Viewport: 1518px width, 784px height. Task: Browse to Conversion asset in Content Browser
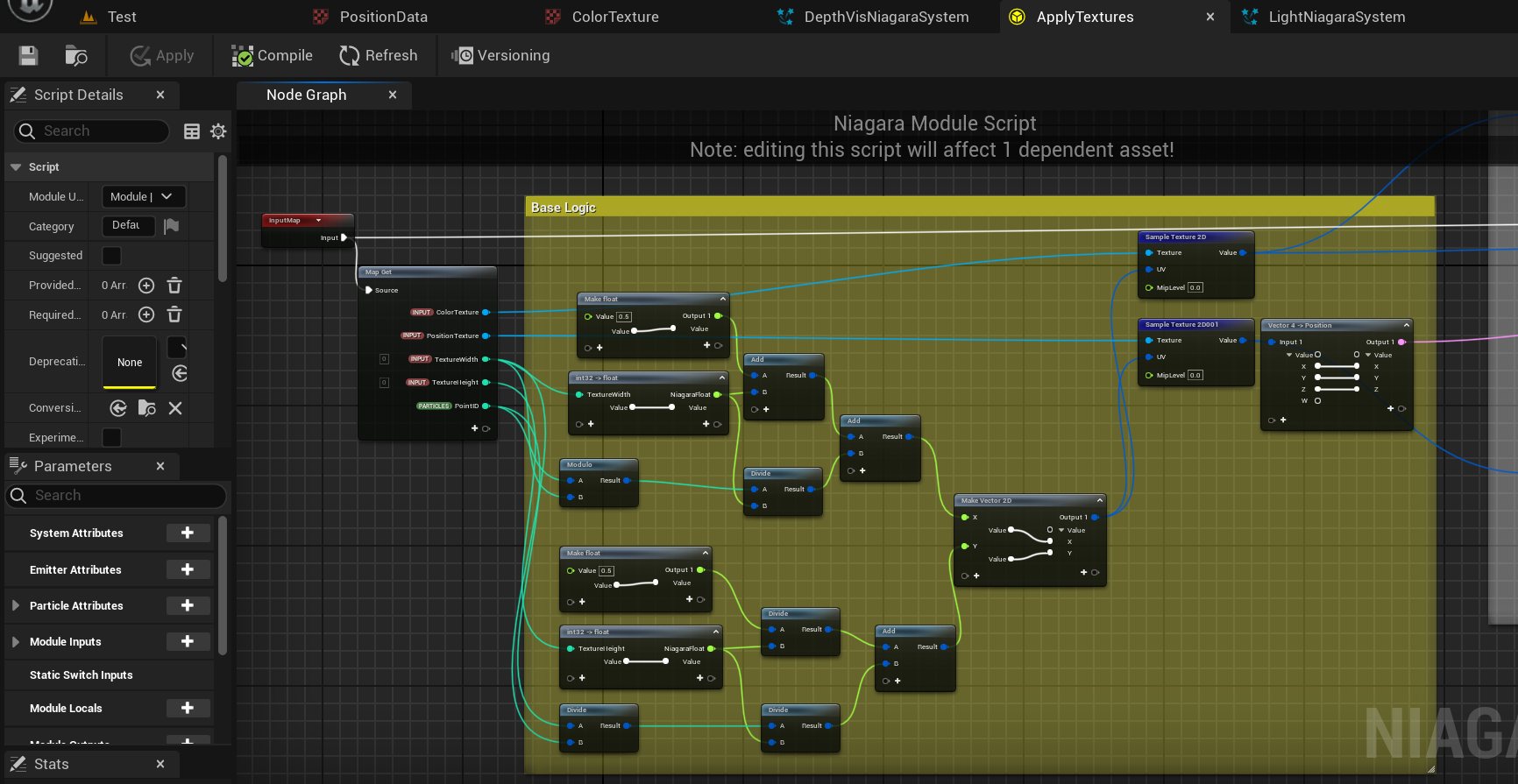pos(147,408)
